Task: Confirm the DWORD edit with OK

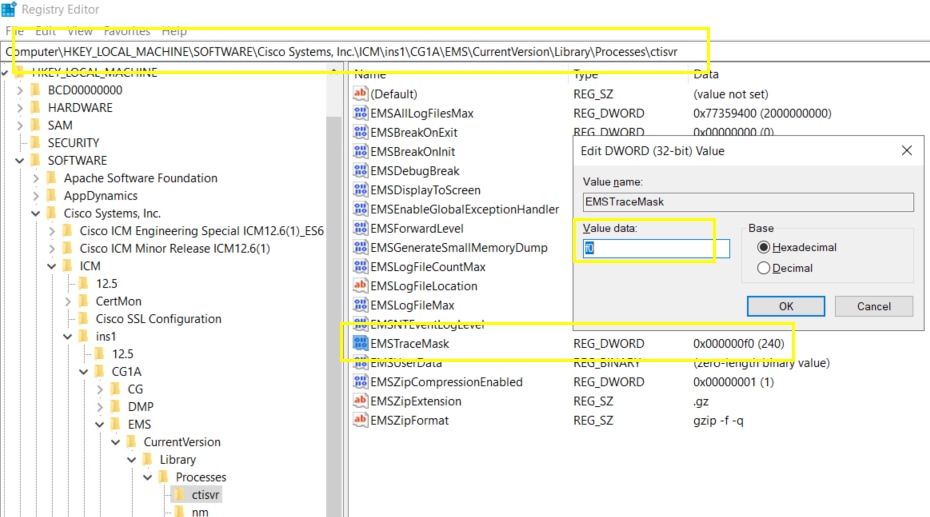Action: (786, 307)
